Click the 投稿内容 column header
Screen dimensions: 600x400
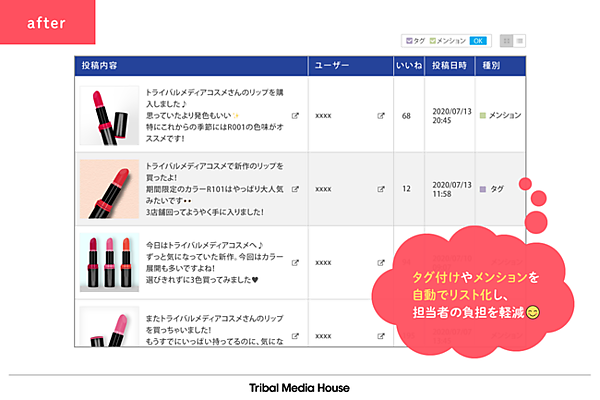[x=191, y=66]
